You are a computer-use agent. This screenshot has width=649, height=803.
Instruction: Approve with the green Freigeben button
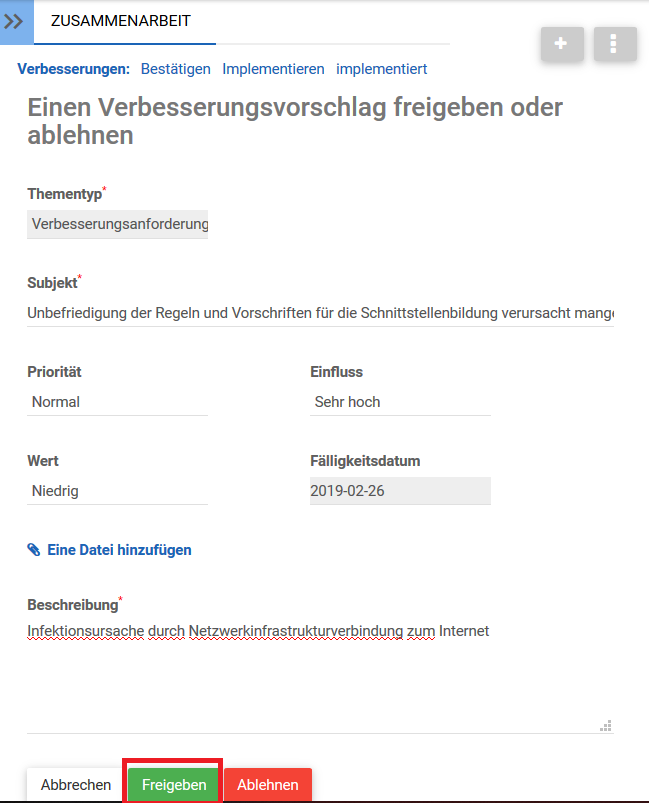[x=174, y=785]
